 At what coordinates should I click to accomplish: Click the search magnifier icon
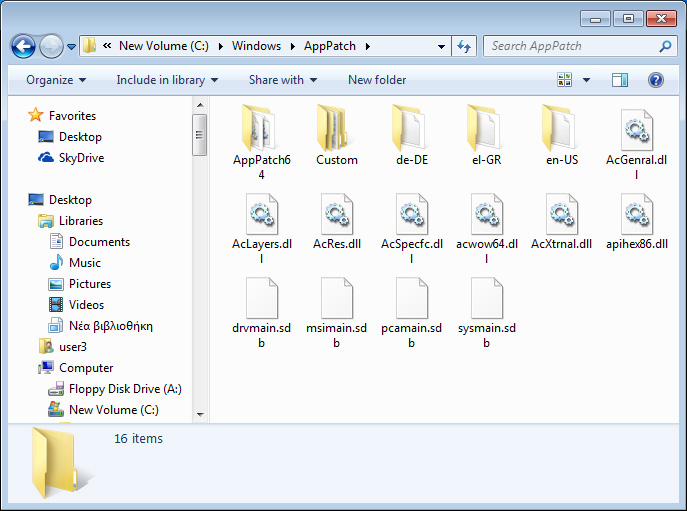click(666, 46)
